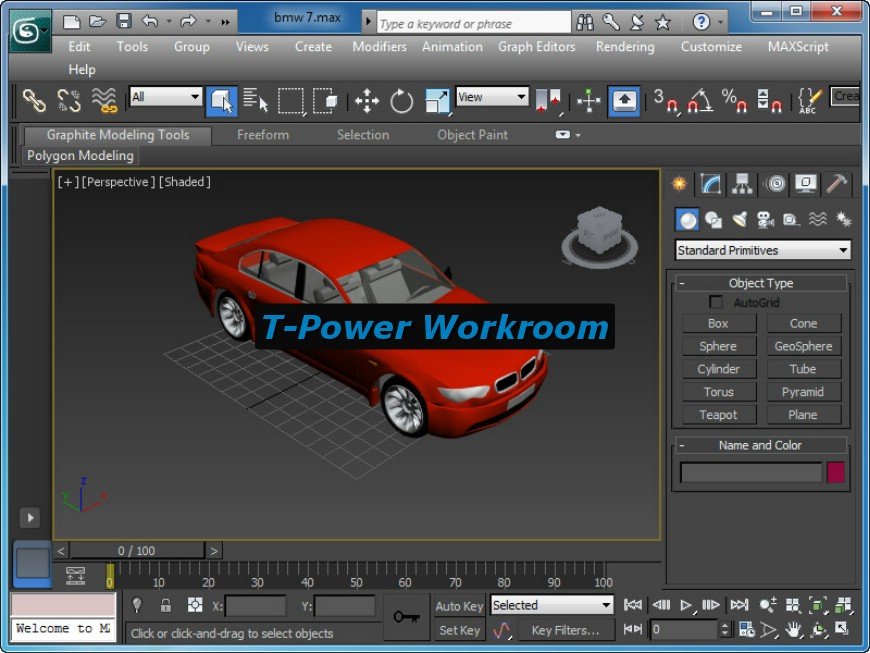
Task: Choose the Rectangular Selection Region tool
Action: coord(291,101)
